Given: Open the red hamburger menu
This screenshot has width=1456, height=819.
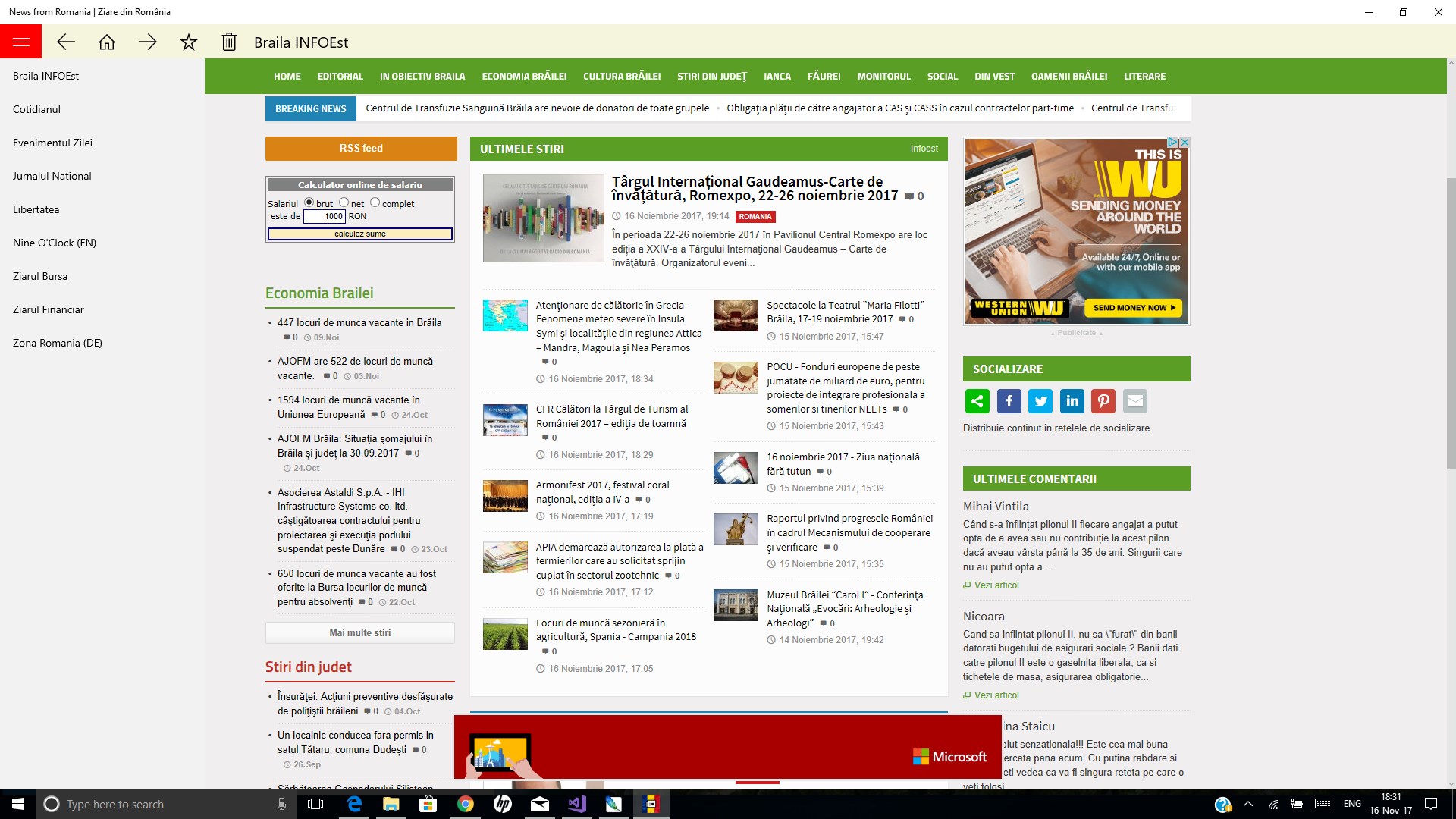Looking at the screenshot, I should (20, 41).
